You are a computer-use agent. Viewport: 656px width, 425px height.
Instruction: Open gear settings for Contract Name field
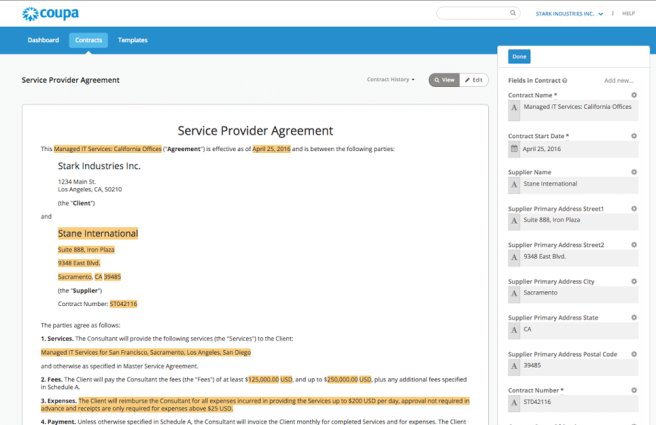pos(634,95)
